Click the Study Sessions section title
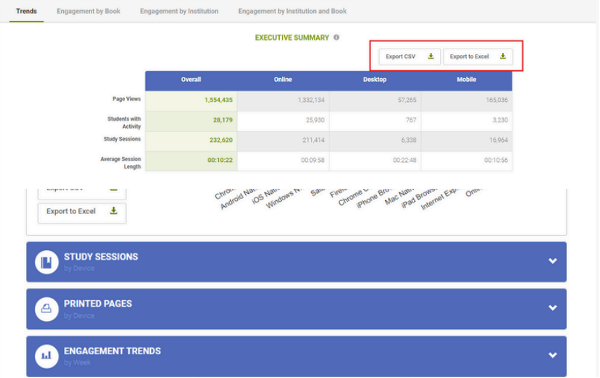 pyautogui.click(x=101, y=257)
